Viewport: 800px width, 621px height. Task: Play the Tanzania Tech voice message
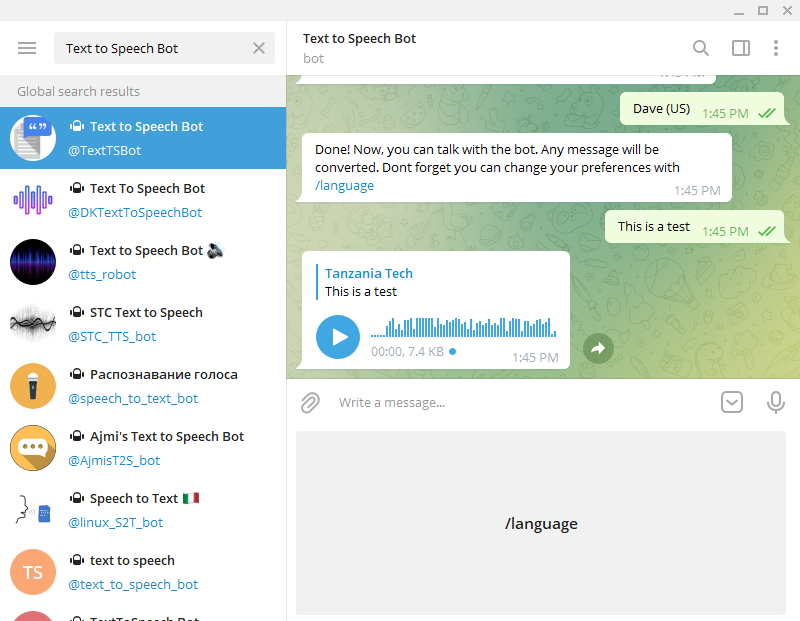(338, 337)
